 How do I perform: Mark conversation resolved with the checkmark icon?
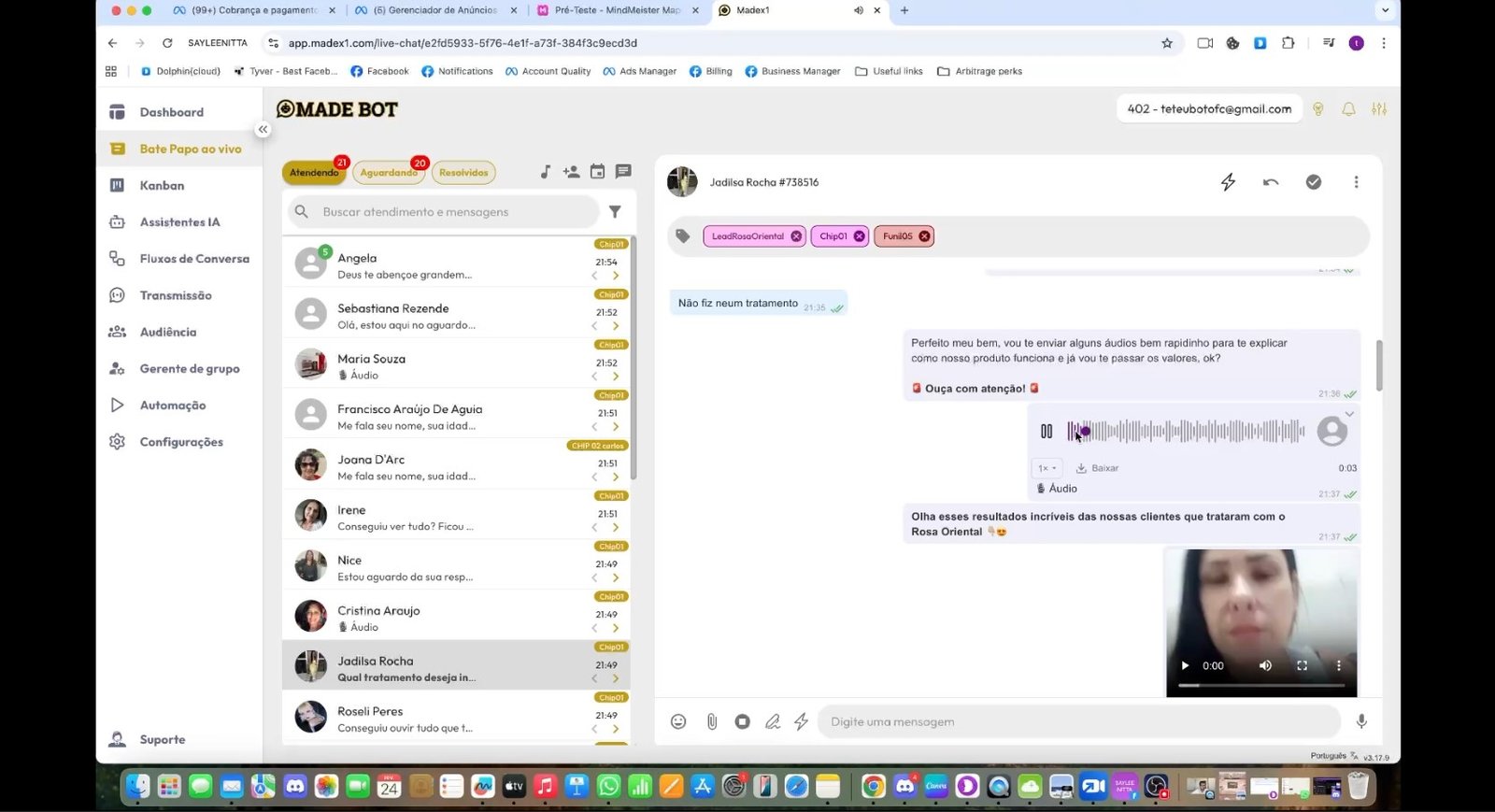(1313, 182)
